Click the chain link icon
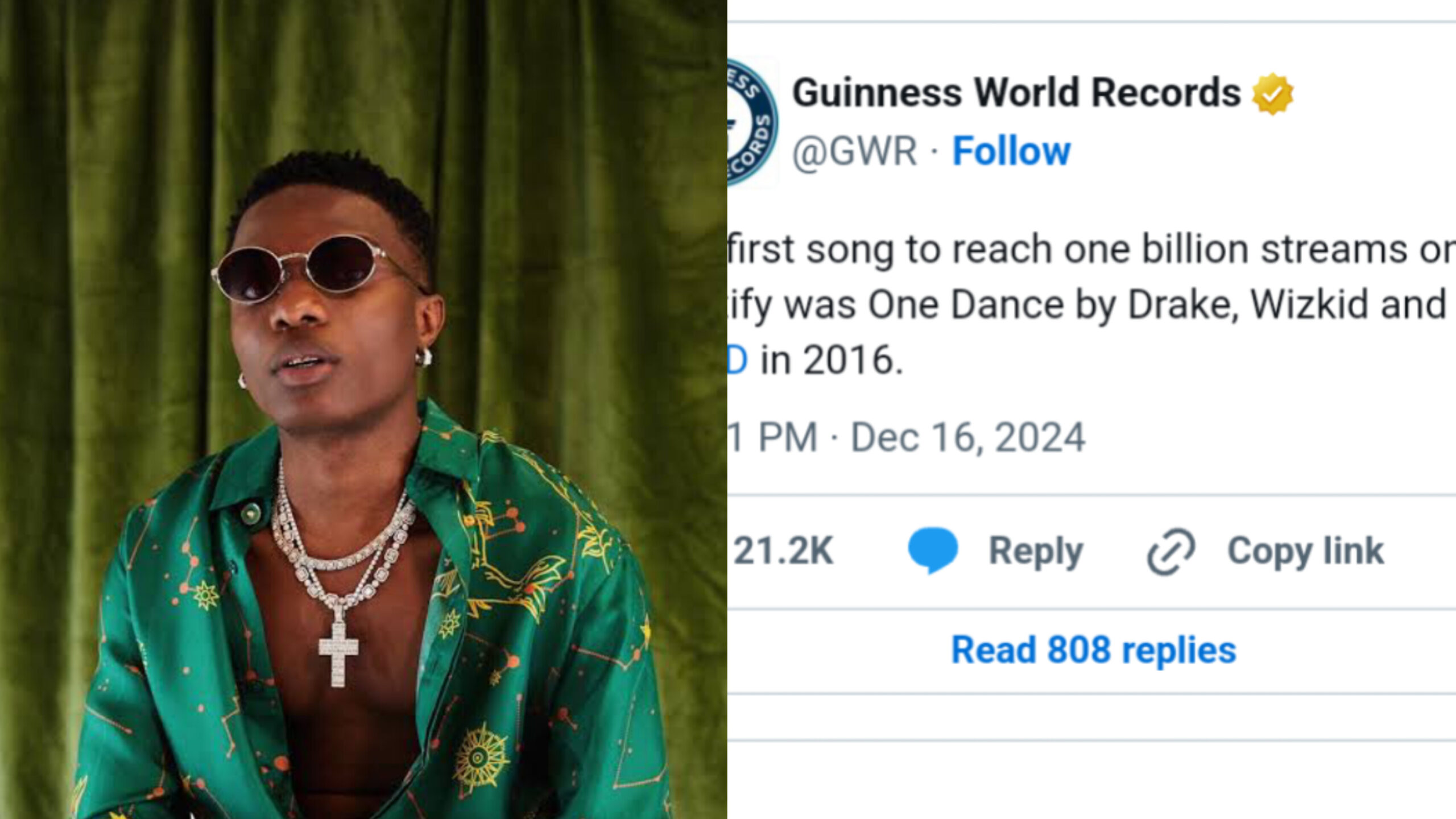The height and width of the screenshot is (819, 1456). (x=1170, y=551)
